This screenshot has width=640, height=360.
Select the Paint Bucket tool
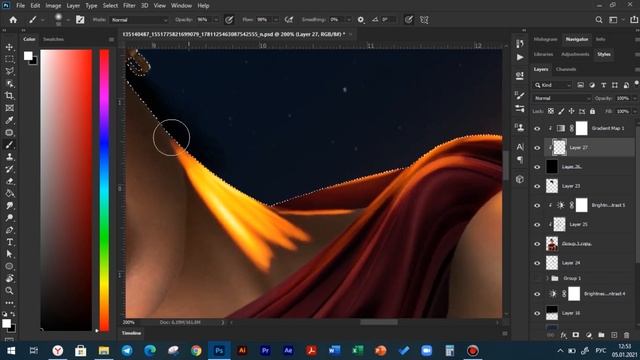pyautogui.click(x=9, y=193)
